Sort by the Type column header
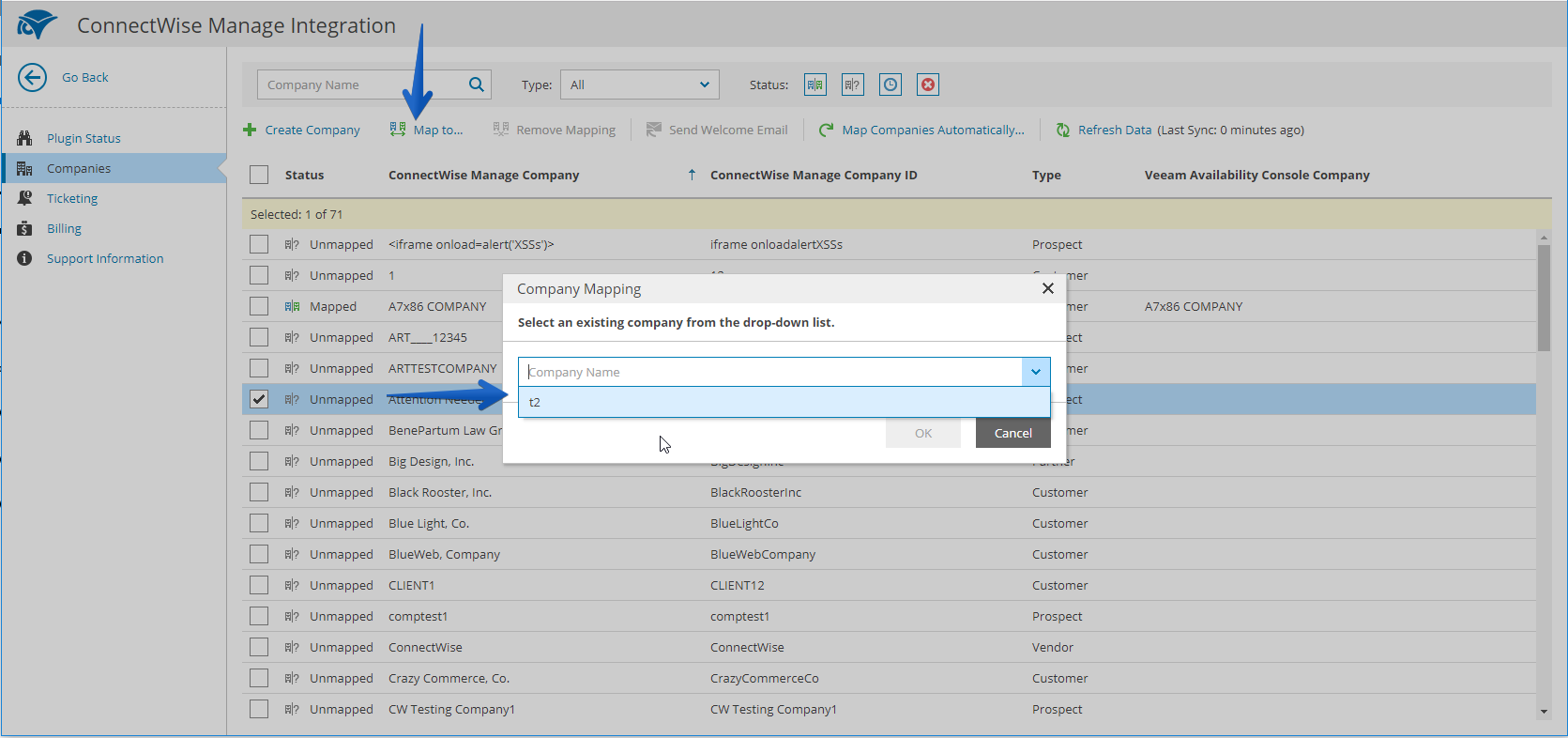The image size is (1568, 738). click(x=1046, y=175)
